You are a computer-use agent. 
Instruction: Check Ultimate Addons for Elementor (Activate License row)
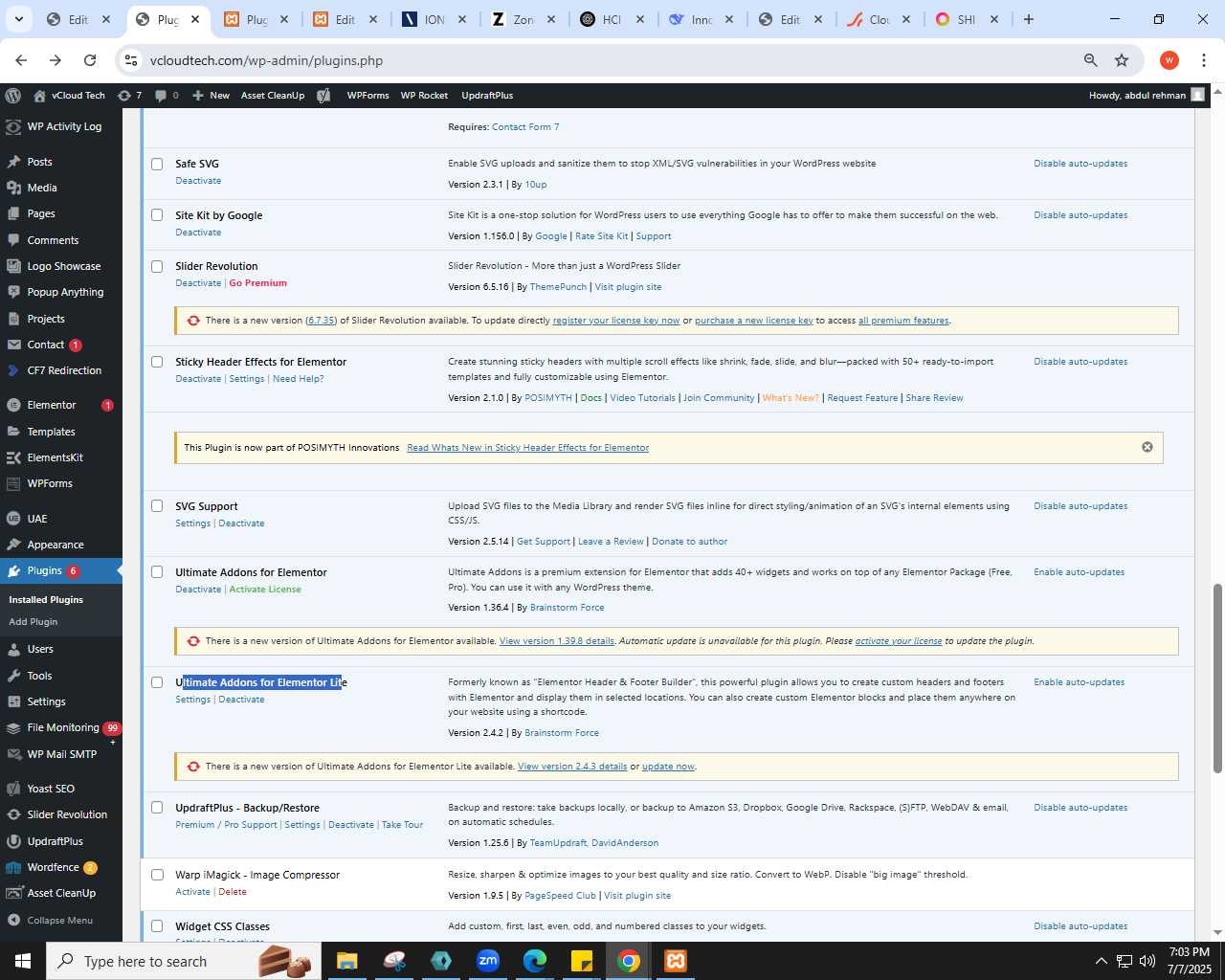[157, 572]
